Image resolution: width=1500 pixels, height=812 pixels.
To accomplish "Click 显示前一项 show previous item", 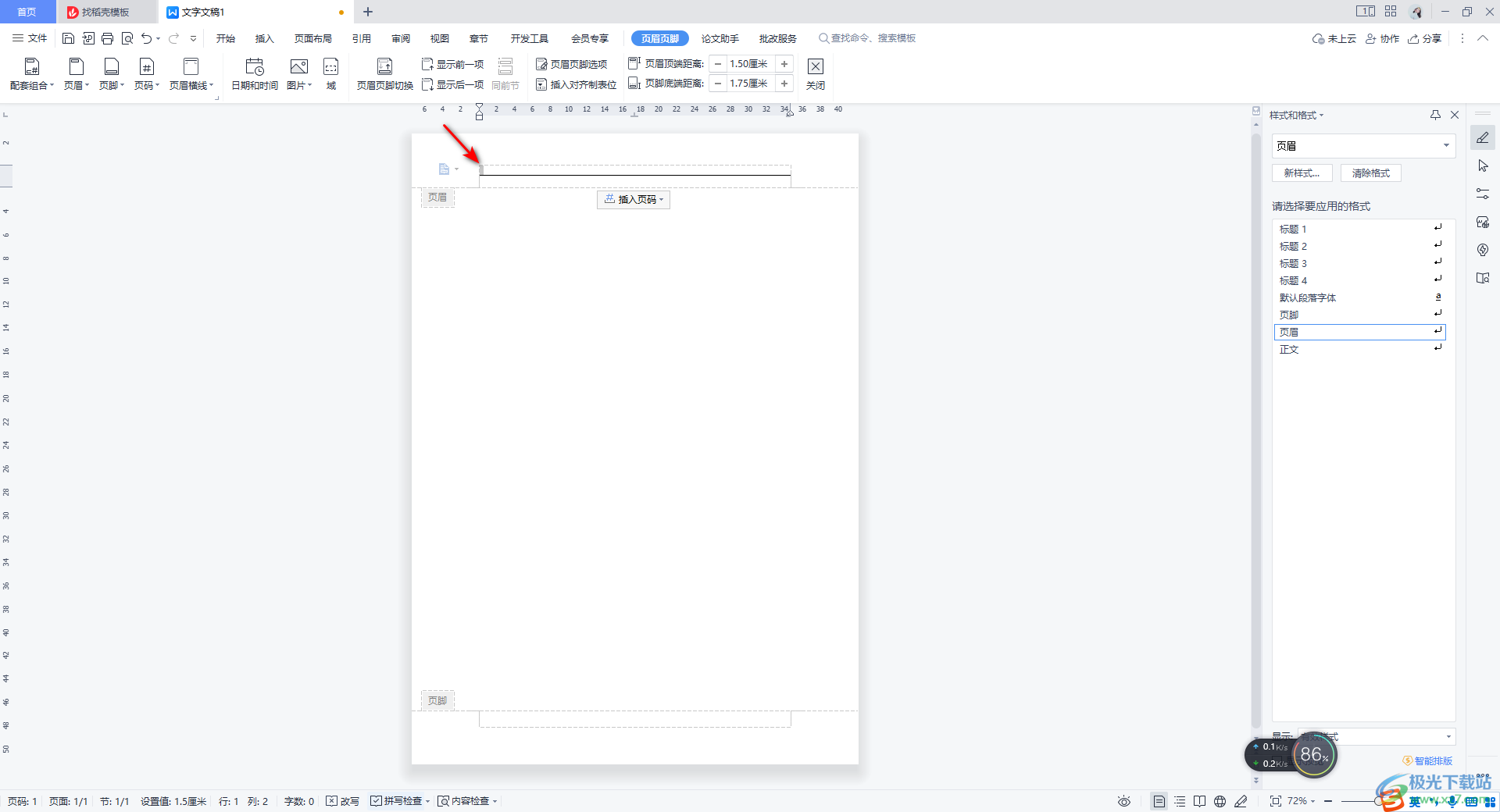I will [x=453, y=64].
